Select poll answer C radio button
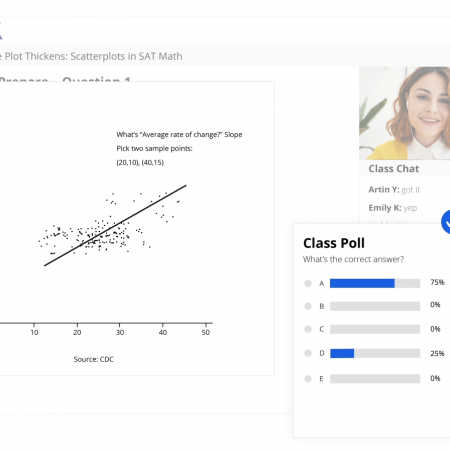 [308, 329]
